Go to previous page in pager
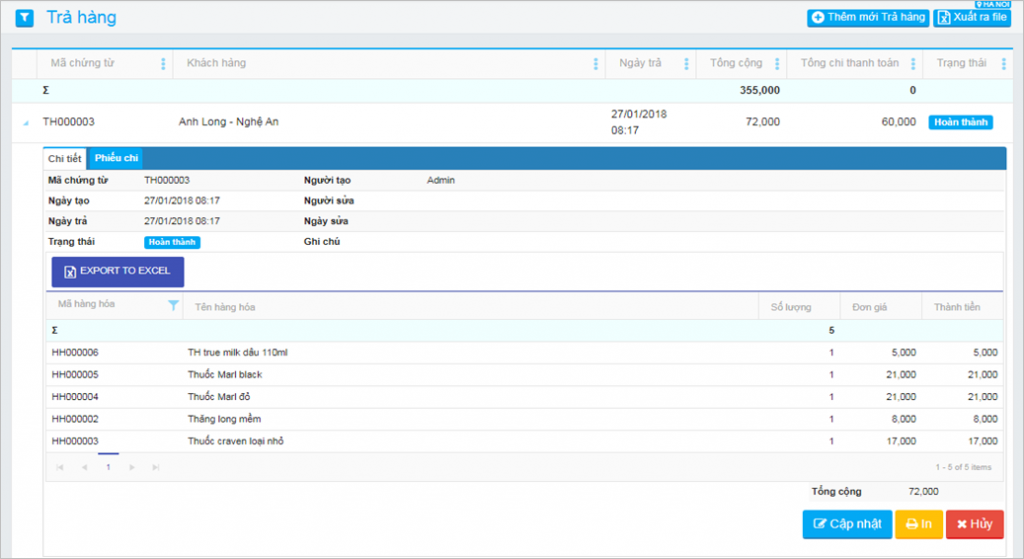Image resolution: width=1024 pixels, height=559 pixels. (84, 468)
